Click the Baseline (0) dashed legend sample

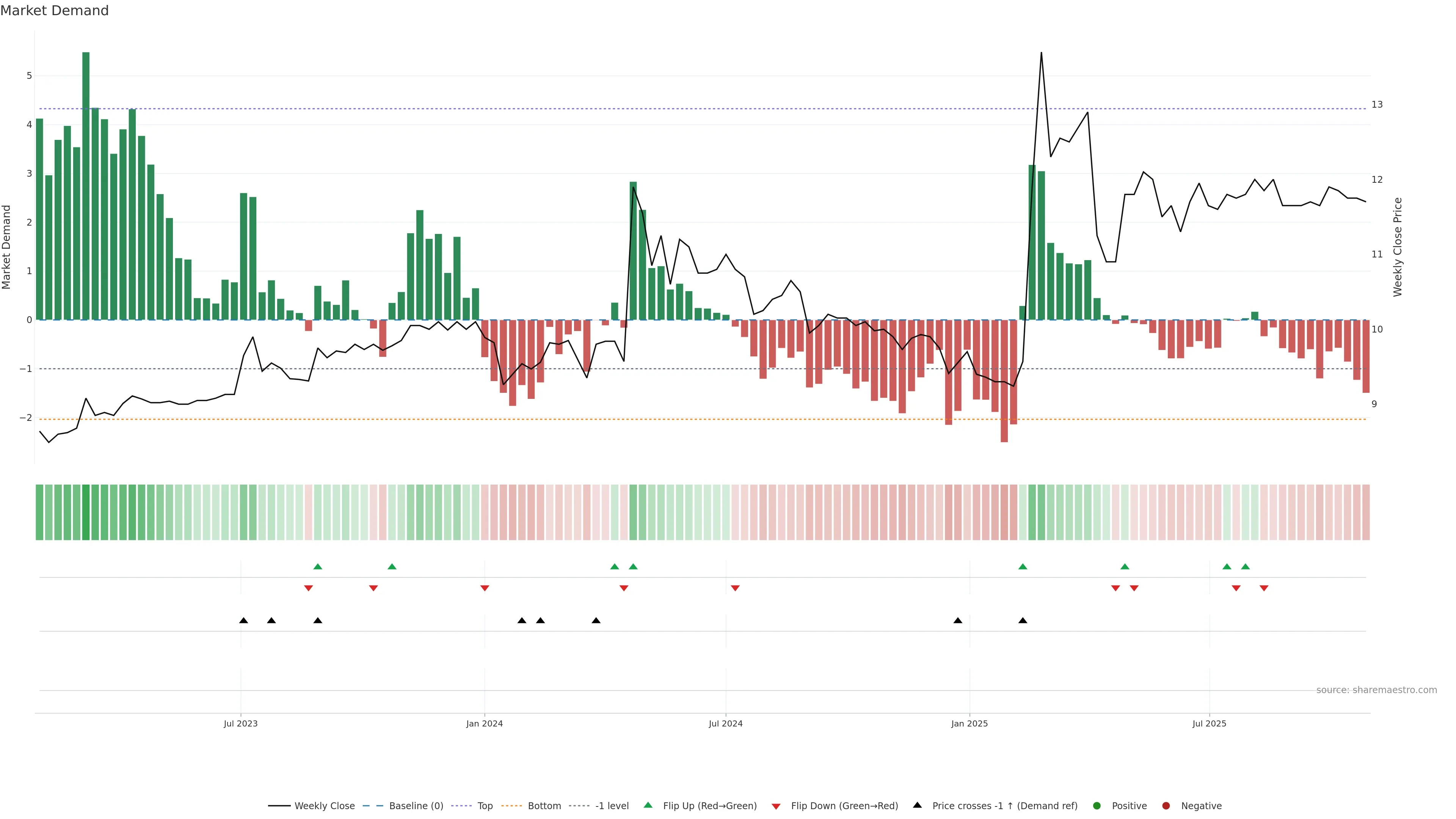pos(372,805)
